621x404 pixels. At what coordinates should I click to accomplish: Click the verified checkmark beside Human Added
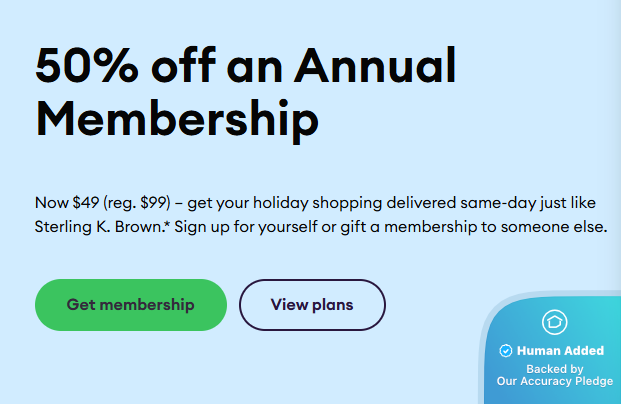(505, 351)
